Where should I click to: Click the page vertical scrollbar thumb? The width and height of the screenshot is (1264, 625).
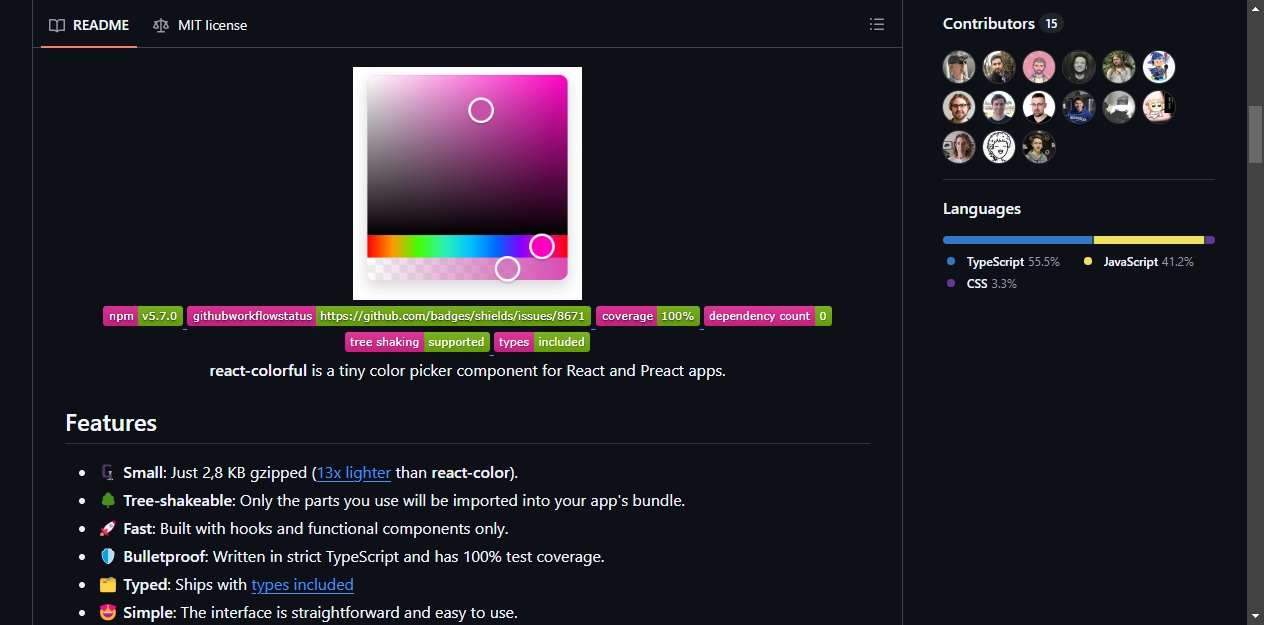[1255, 133]
